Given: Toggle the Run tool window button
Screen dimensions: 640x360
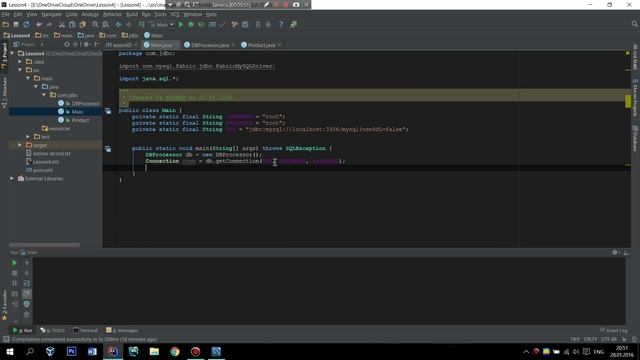Looking at the screenshot, I should [x=22, y=330].
